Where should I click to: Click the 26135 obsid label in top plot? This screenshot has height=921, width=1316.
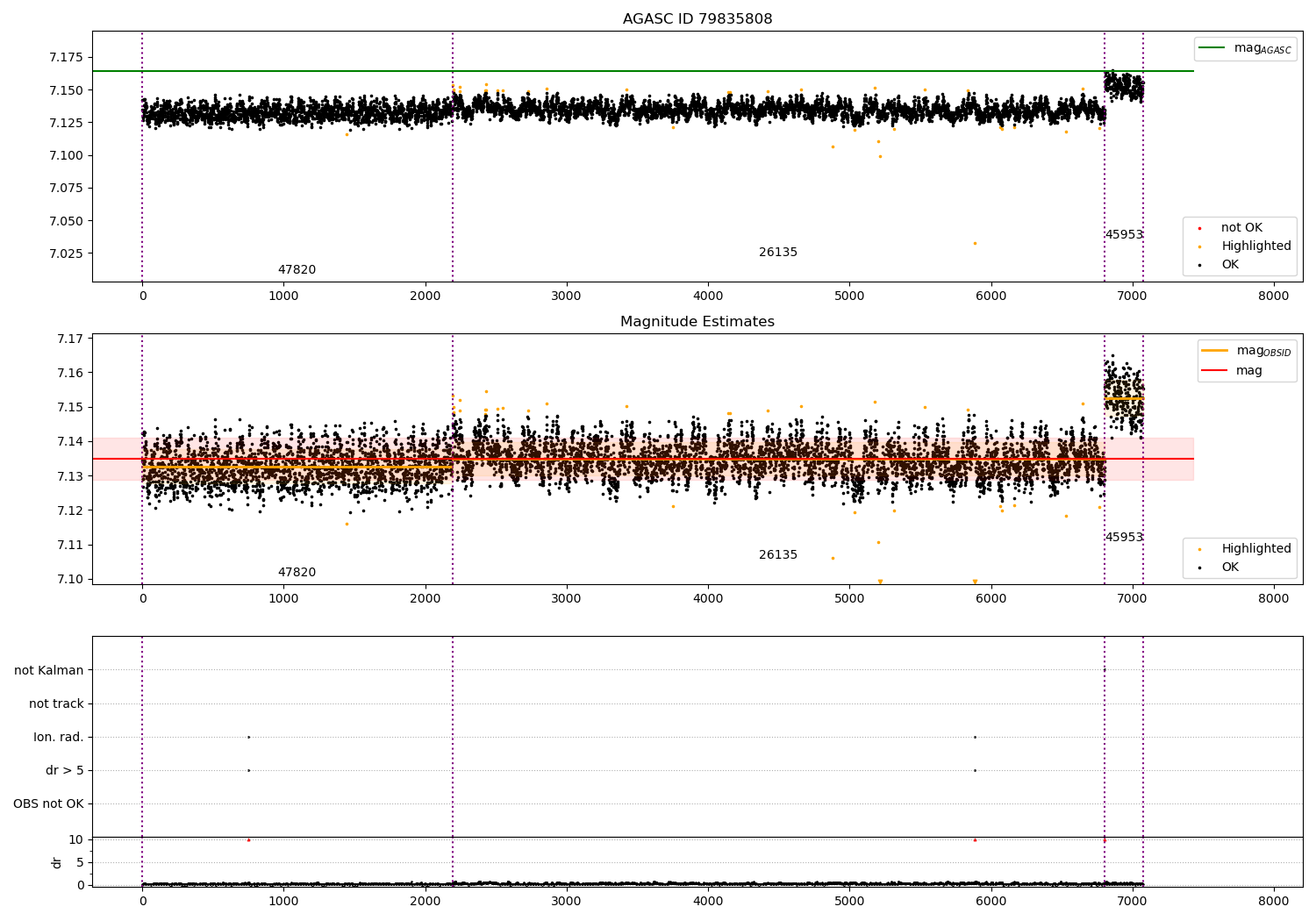(x=778, y=253)
